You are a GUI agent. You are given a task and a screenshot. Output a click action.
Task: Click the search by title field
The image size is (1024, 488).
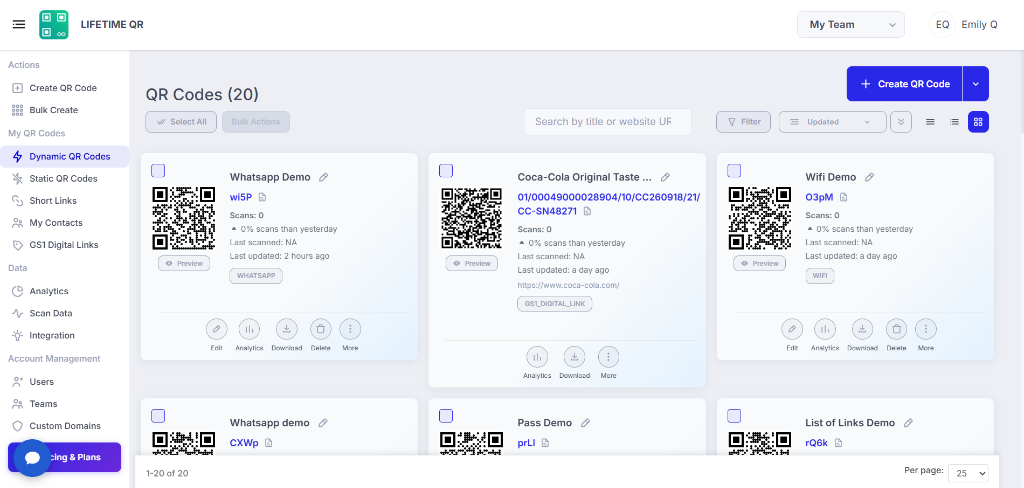pyautogui.click(x=607, y=122)
